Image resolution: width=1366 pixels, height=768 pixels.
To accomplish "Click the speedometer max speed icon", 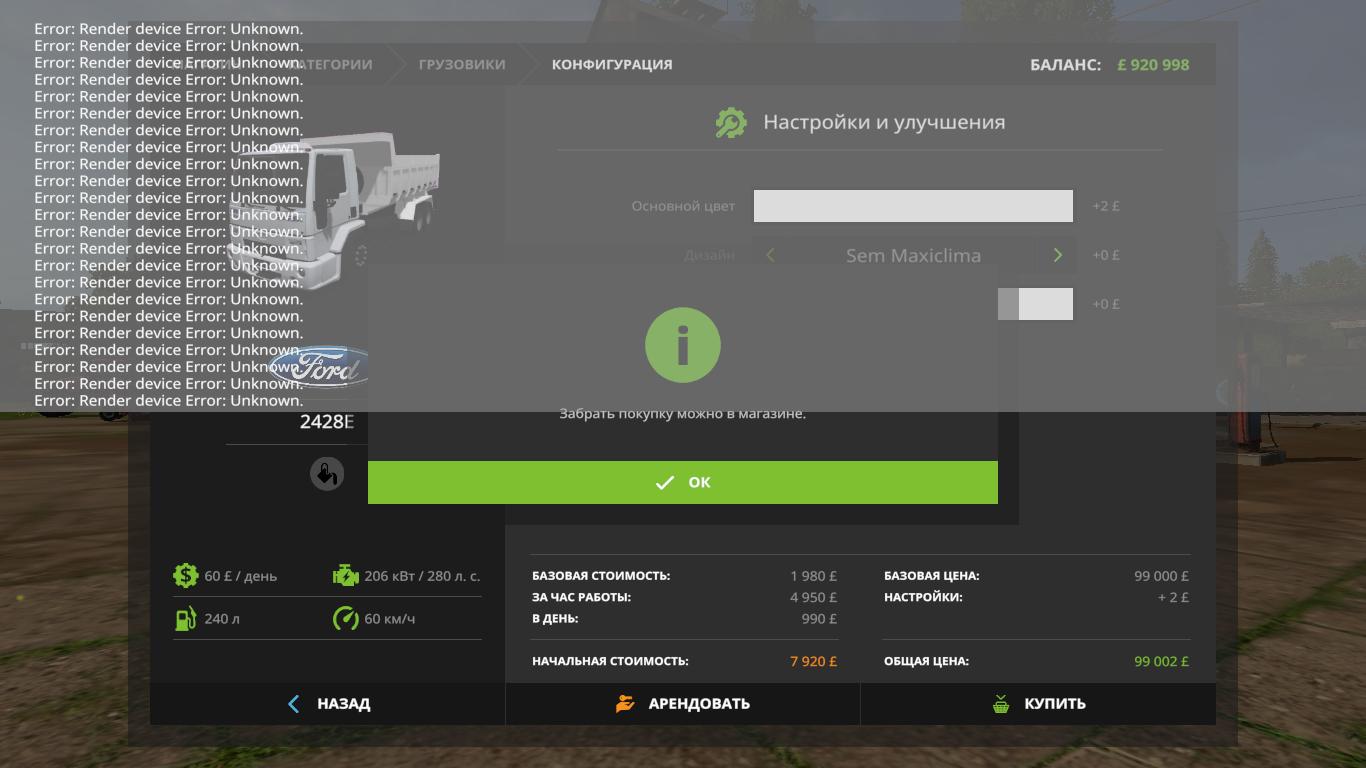I will (x=345, y=619).
